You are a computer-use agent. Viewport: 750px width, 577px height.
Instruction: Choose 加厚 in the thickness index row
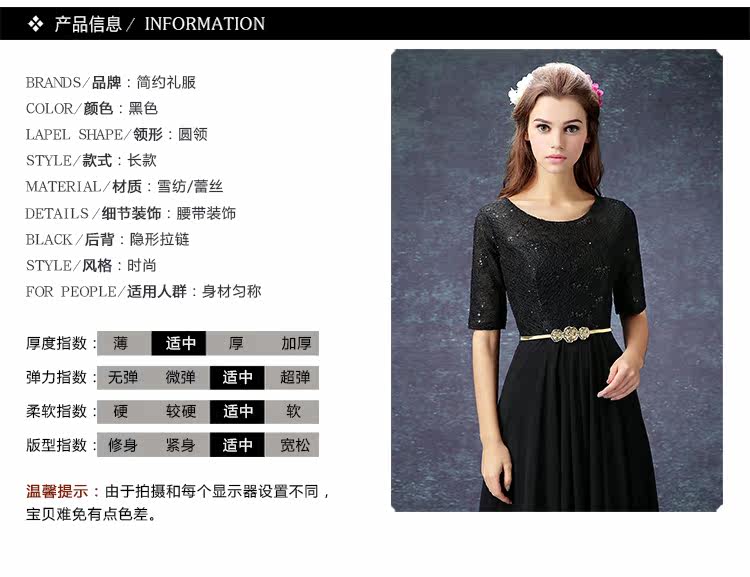tap(296, 343)
